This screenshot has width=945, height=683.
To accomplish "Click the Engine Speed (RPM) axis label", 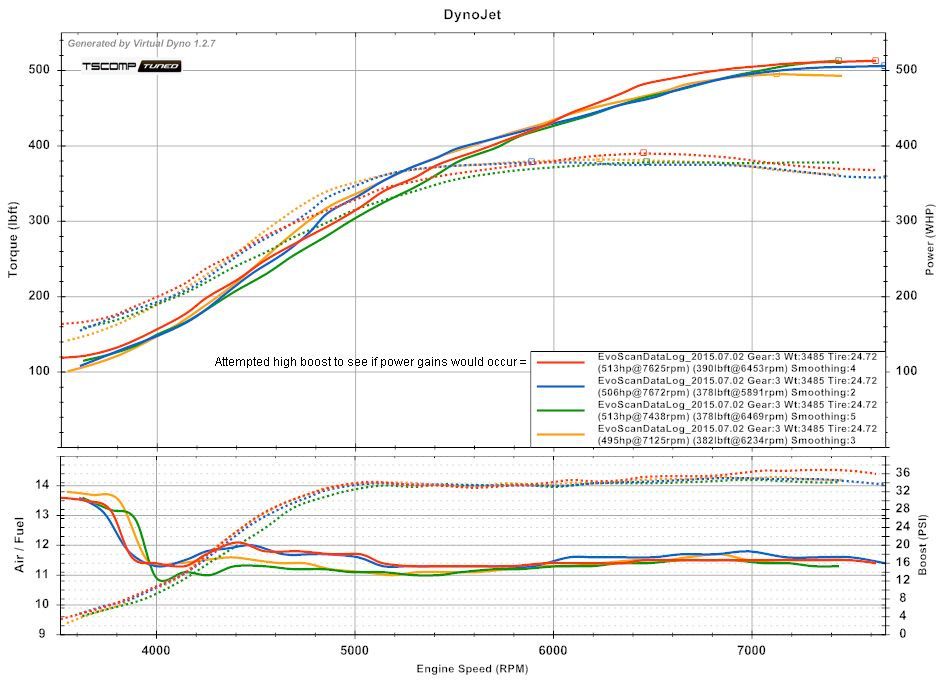I will (471, 667).
